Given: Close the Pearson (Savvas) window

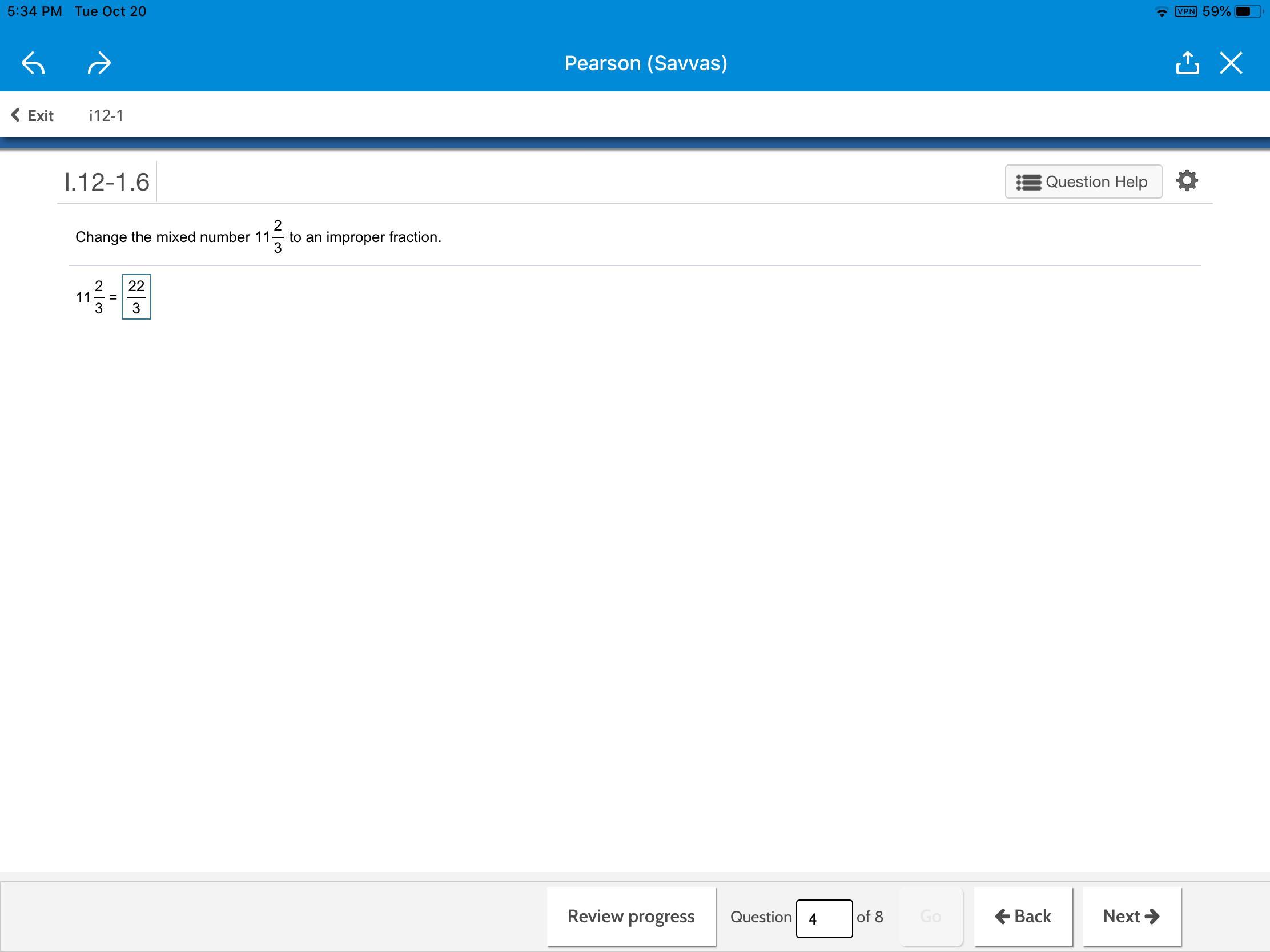Looking at the screenshot, I should click(1231, 63).
